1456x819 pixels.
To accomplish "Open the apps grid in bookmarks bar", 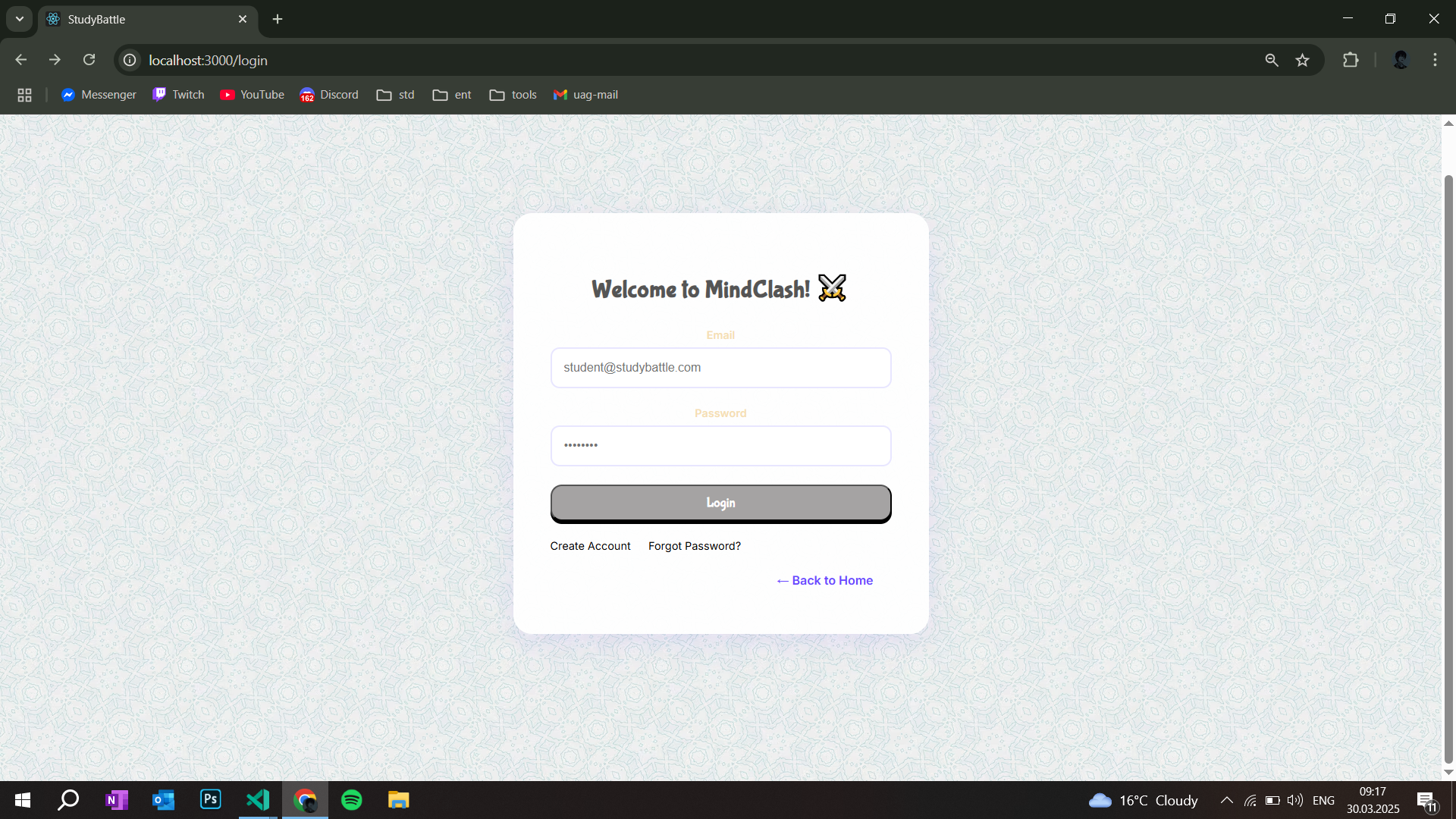I will click(24, 95).
